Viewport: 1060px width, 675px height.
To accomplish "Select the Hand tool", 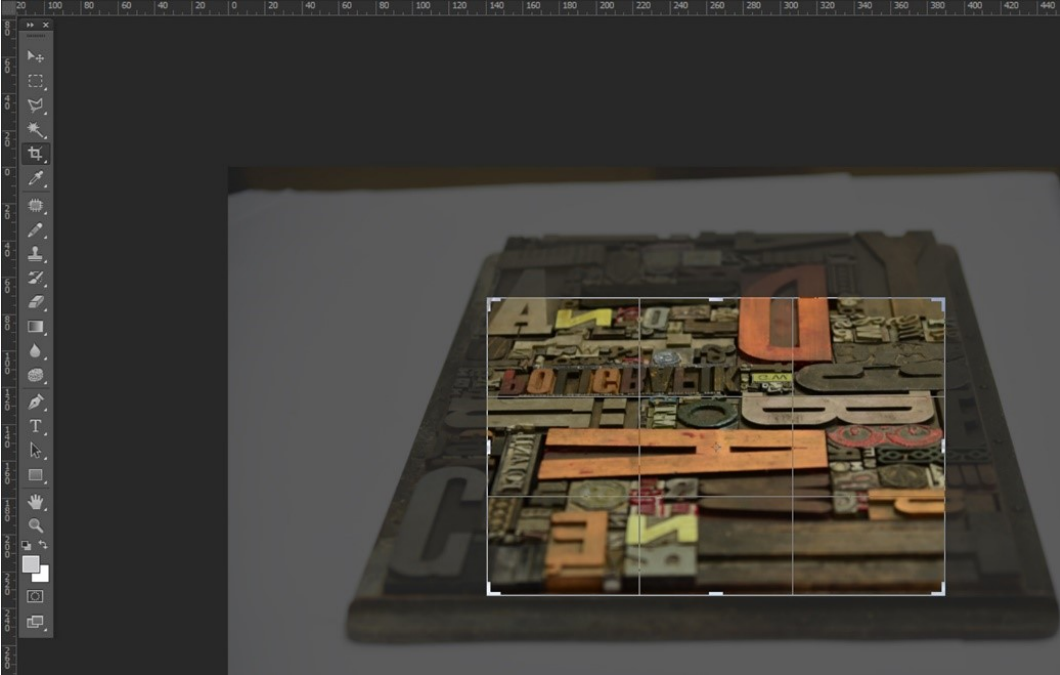I will click(35, 500).
